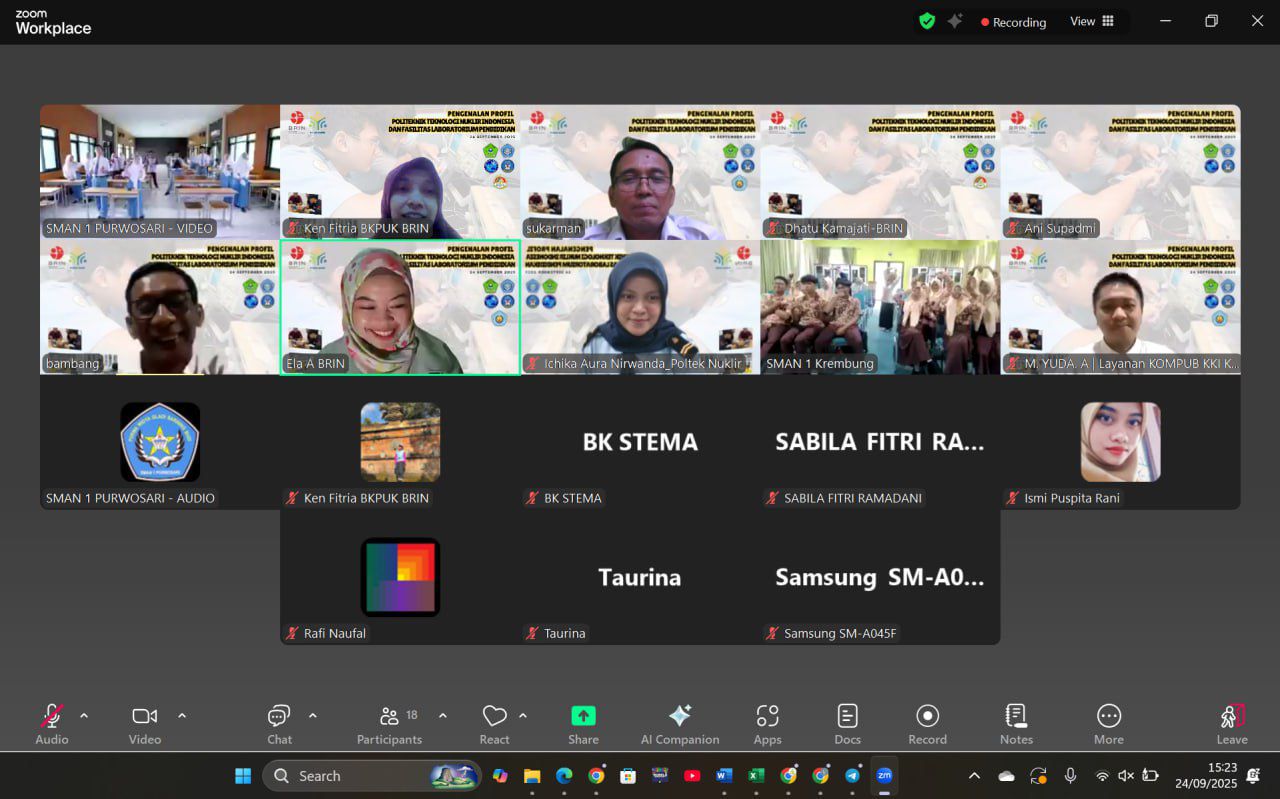Toggle the meeting Record control
Image resolution: width=1280 pixels, height=799 pixels.
click(927, 715)
